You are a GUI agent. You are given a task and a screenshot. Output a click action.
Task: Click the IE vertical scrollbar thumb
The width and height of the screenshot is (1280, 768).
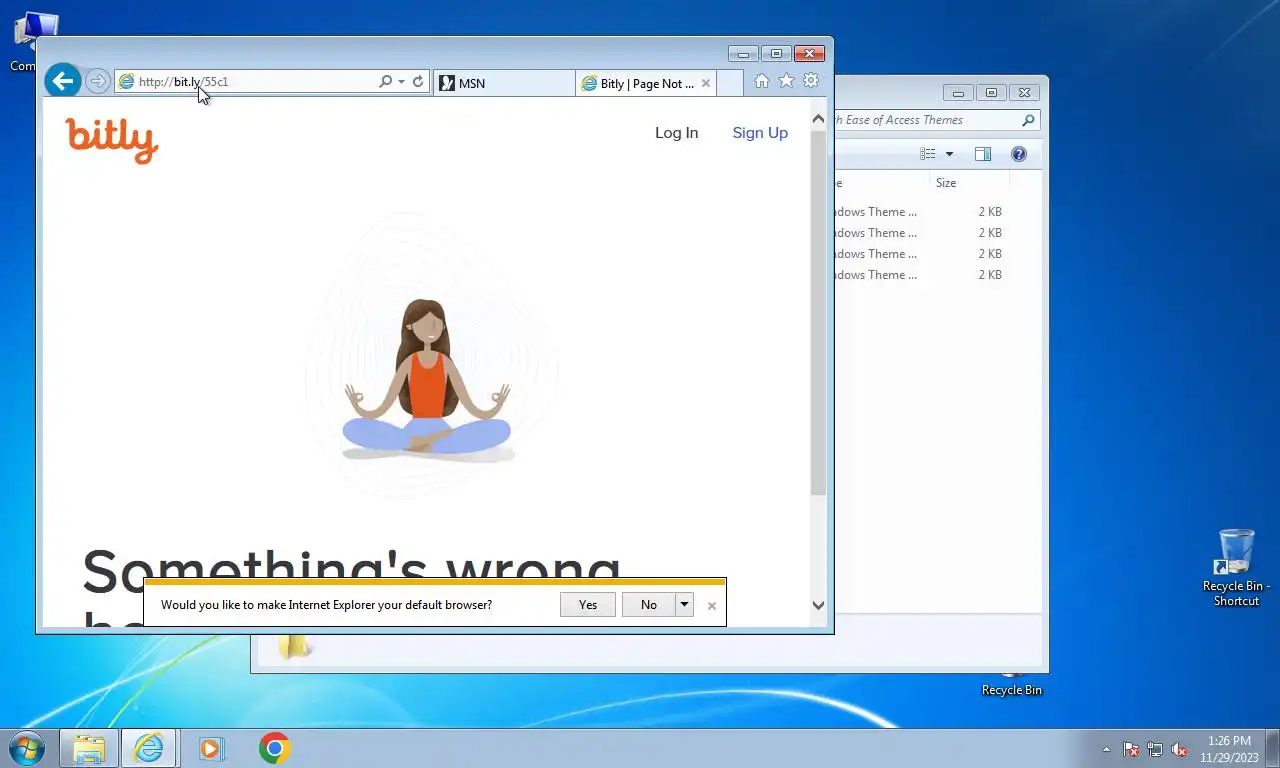tap(819, 312)
